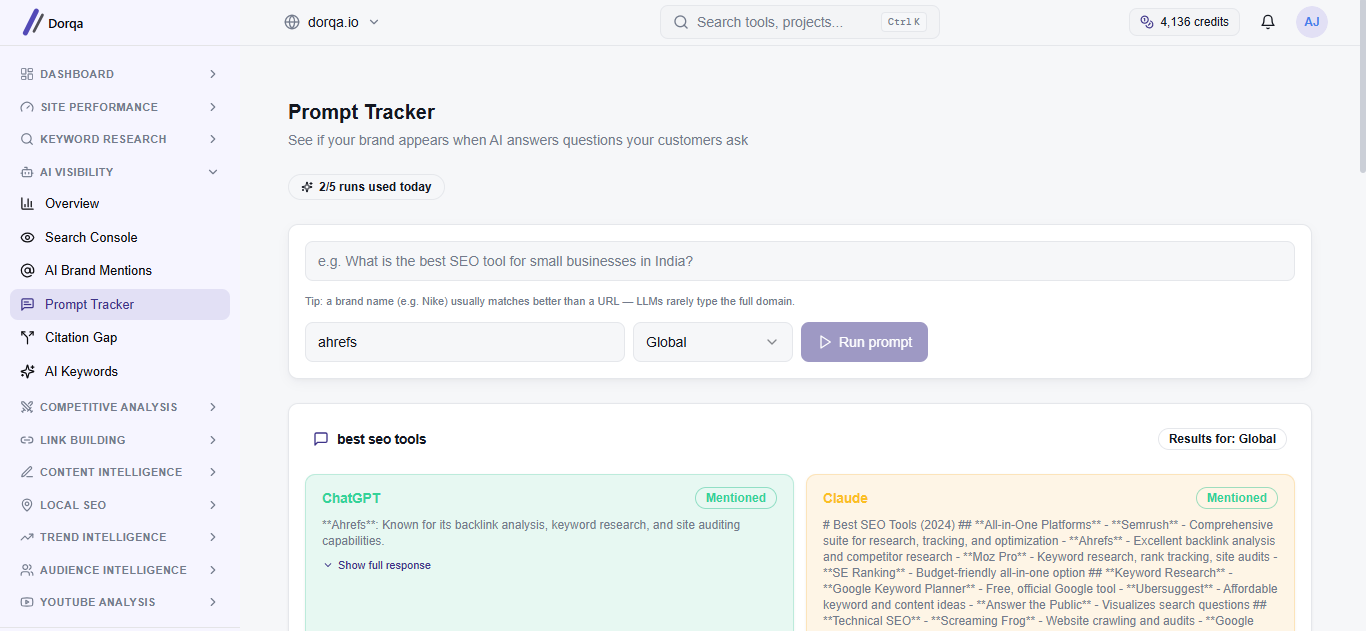Expand the Content Intelligence section chevron
The image size is (1366, 631).
coord(213,472)
